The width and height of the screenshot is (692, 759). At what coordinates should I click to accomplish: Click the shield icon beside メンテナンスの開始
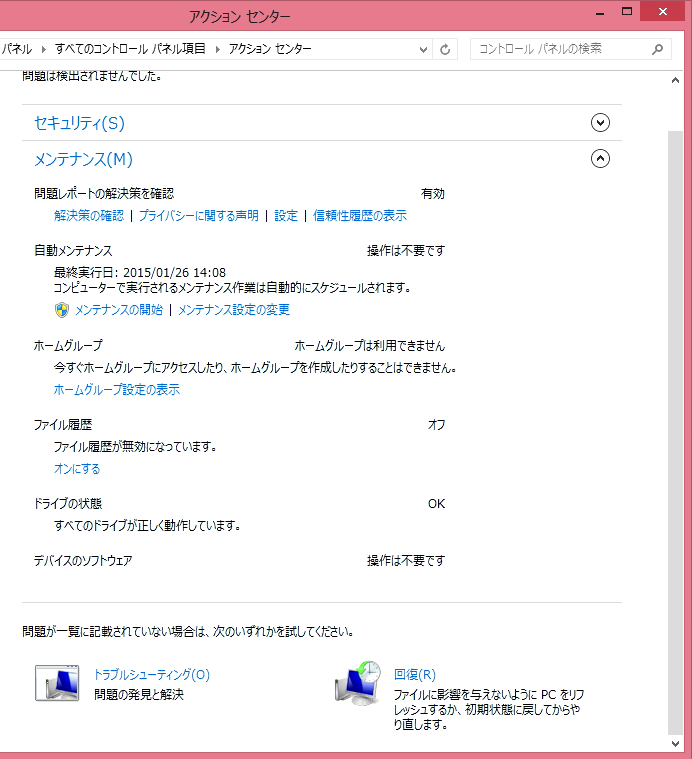coord(62,310)
